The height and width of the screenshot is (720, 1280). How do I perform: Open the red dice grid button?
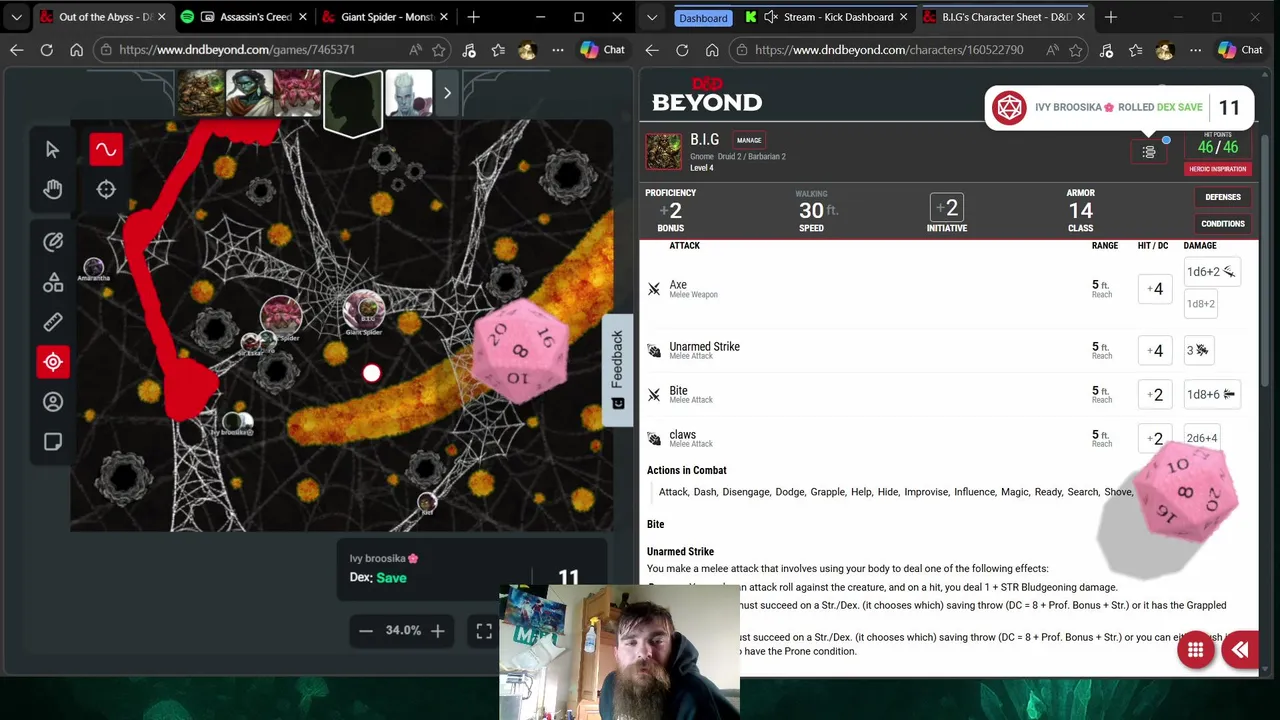[1195, 650]
